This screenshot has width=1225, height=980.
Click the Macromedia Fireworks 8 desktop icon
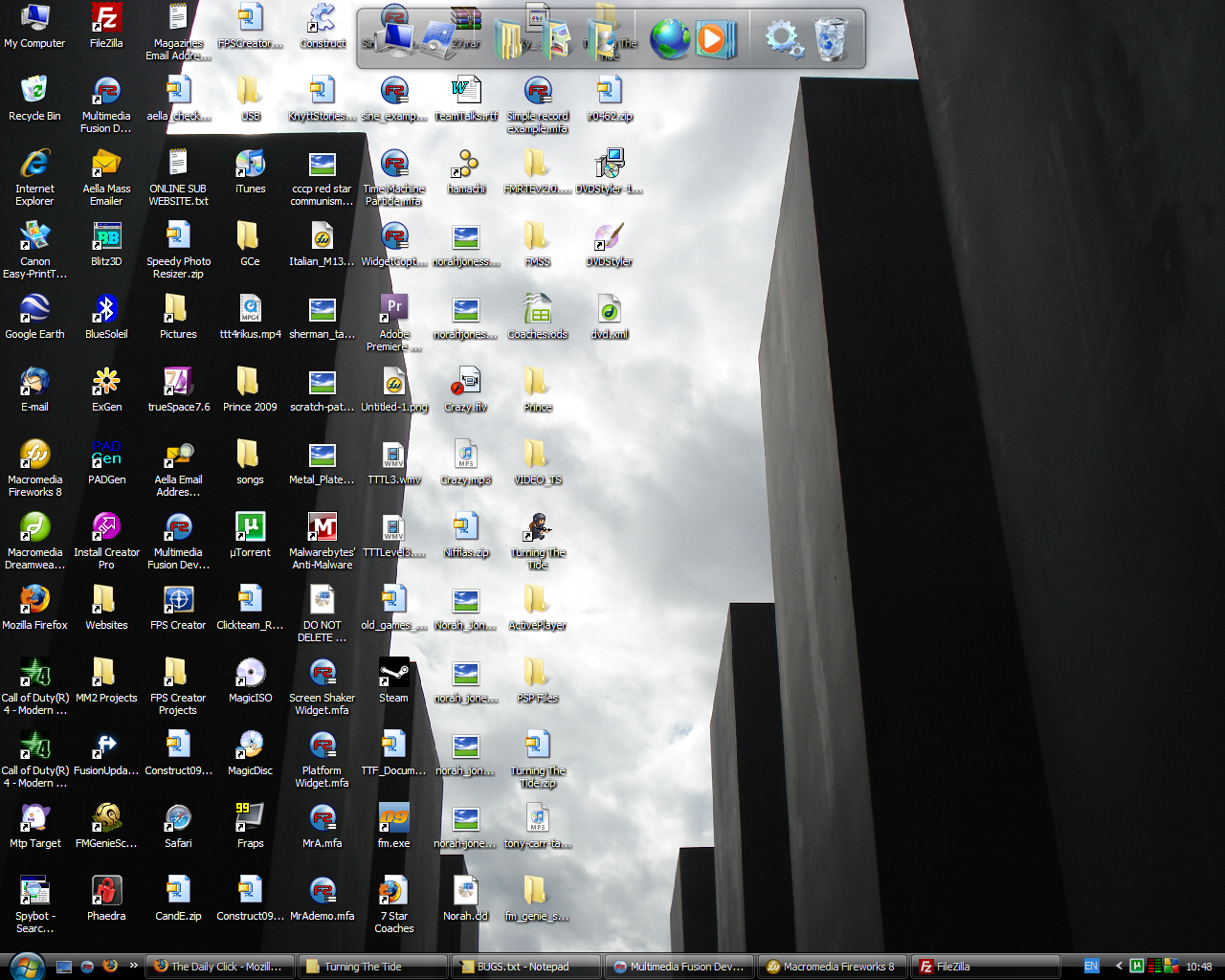pyautogui.click(x=35, y=468)
